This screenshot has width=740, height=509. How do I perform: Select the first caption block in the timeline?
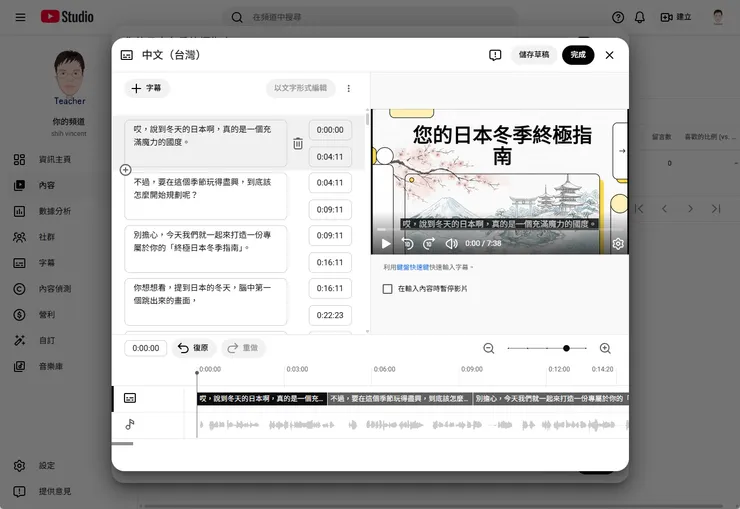tap(262, 399)
